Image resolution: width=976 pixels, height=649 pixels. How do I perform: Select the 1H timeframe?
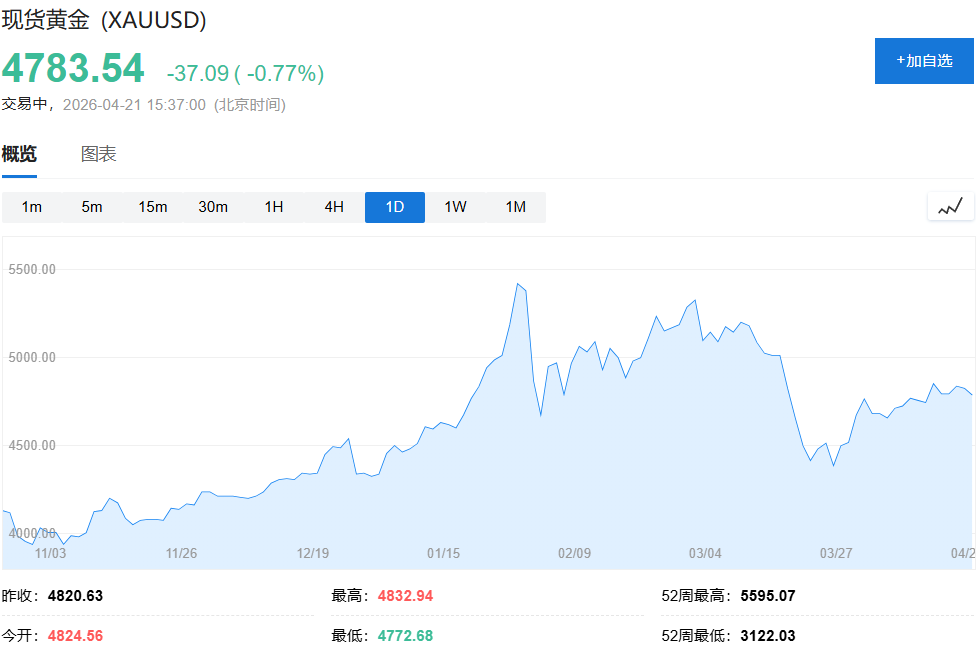[272, 207]
